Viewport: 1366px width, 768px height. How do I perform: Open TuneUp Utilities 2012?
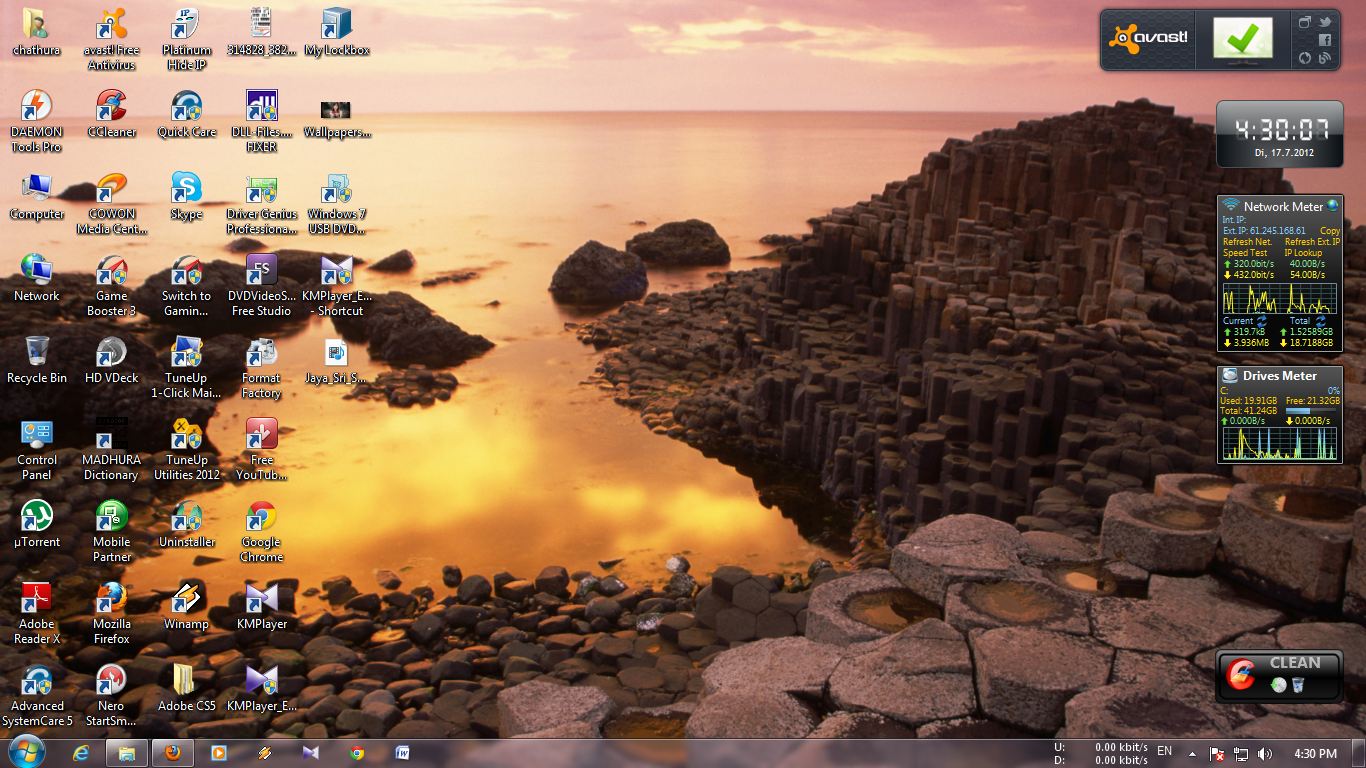coord(185,435)
